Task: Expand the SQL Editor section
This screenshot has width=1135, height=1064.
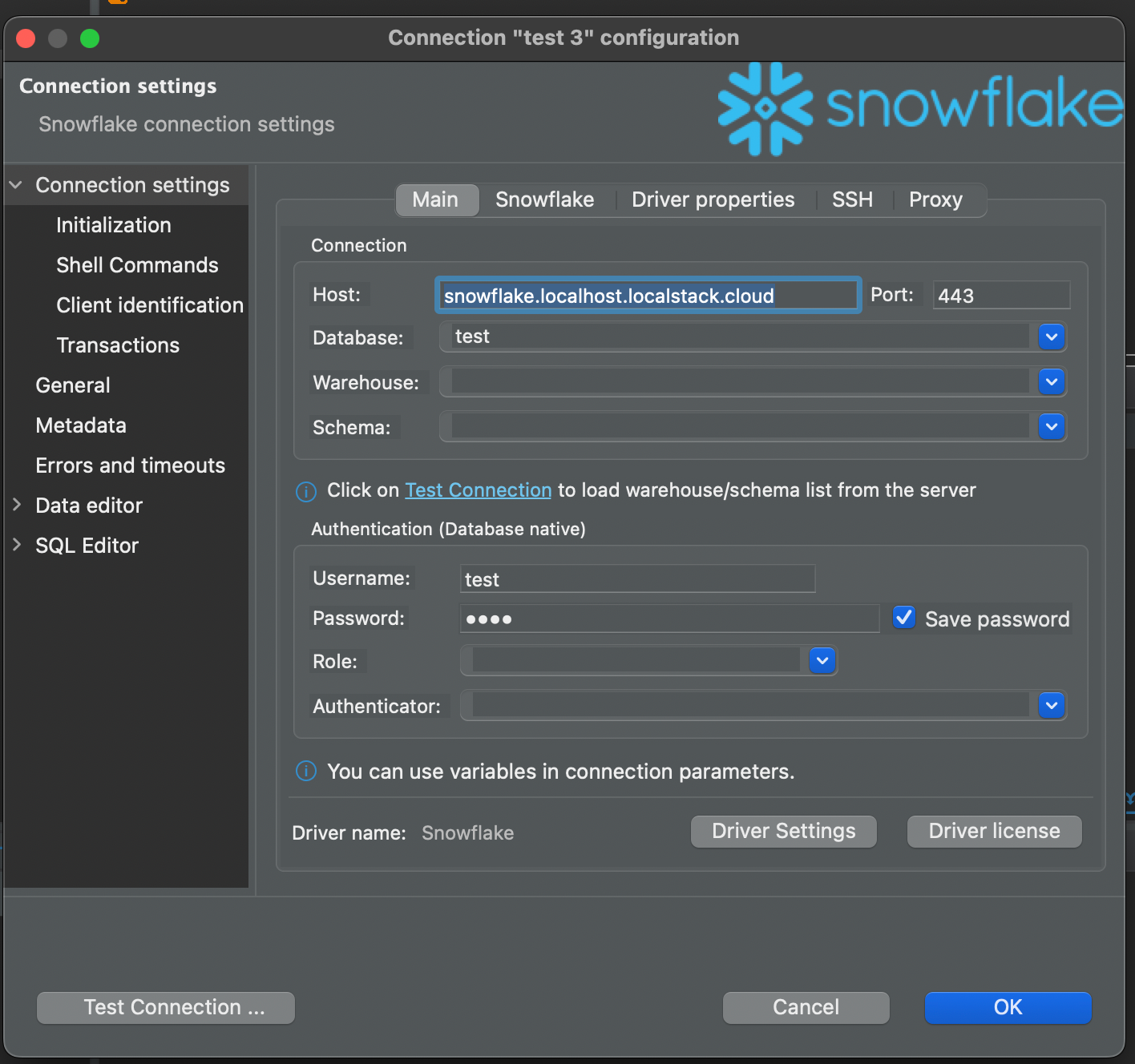Action: 16,545
